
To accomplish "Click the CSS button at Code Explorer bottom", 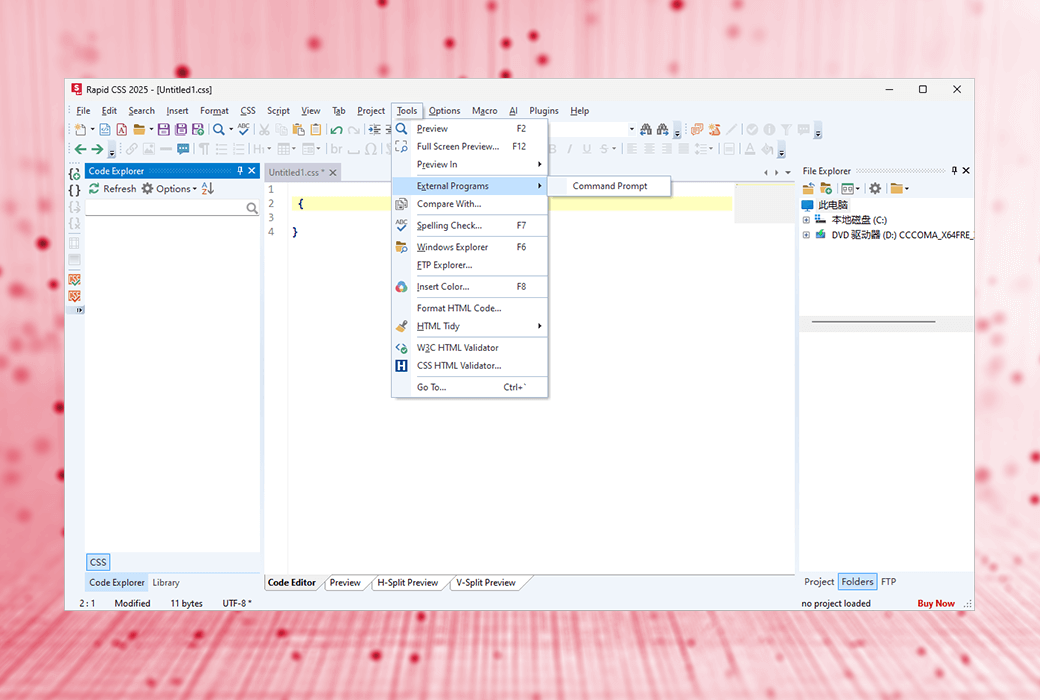I will [x=98, y=562].
